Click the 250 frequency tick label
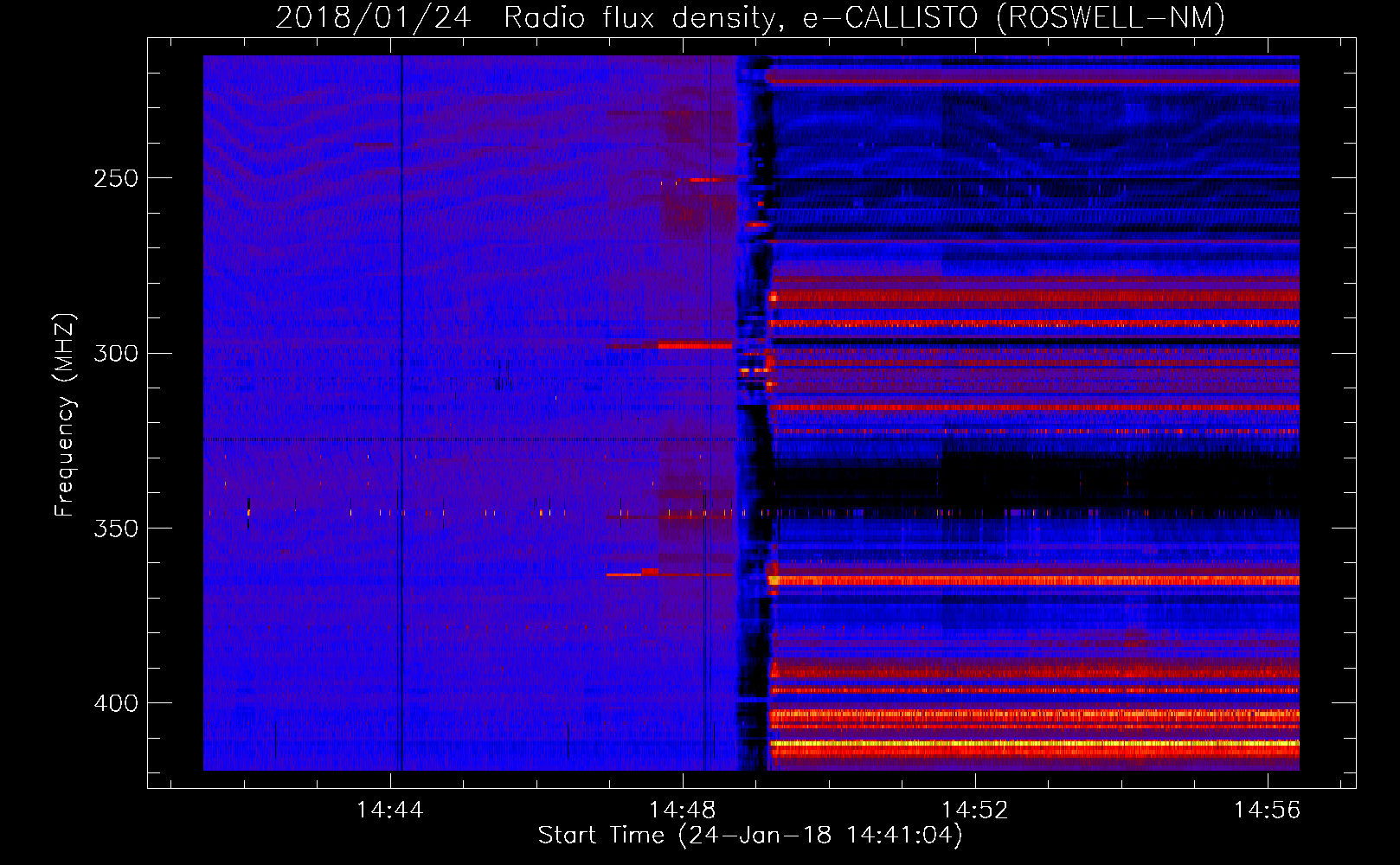This screenshot has width=1400, height=865. pos(116,178)
